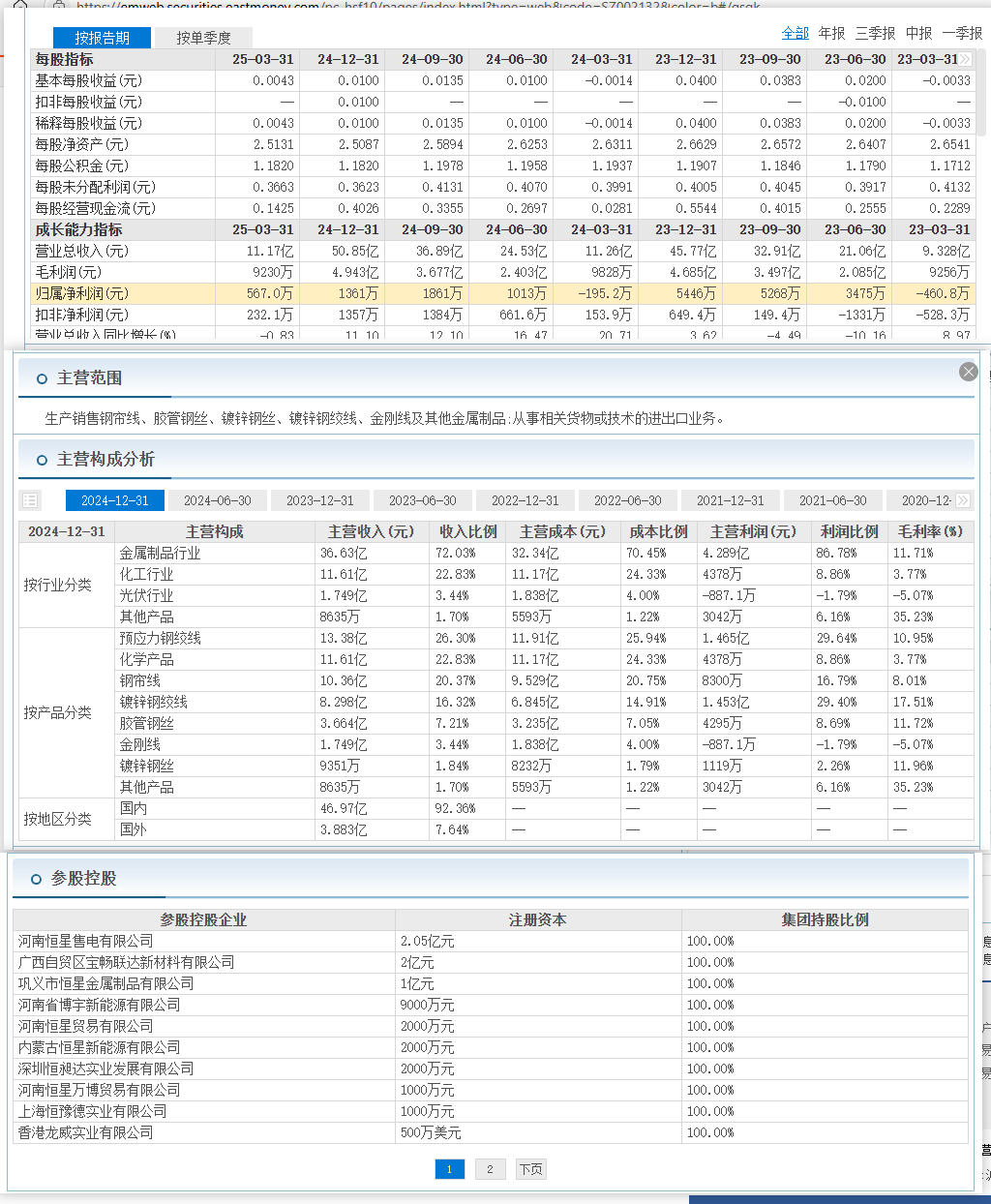Click the 毛利率(%) column header

[930, 531]
